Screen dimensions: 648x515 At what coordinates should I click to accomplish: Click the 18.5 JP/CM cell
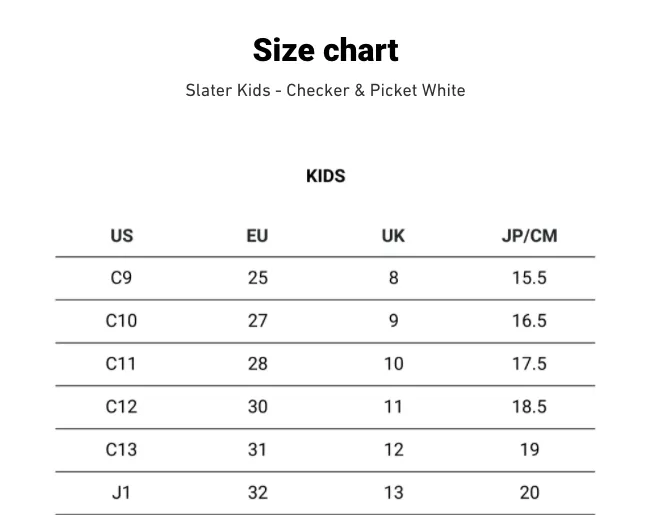click(529, 407)
